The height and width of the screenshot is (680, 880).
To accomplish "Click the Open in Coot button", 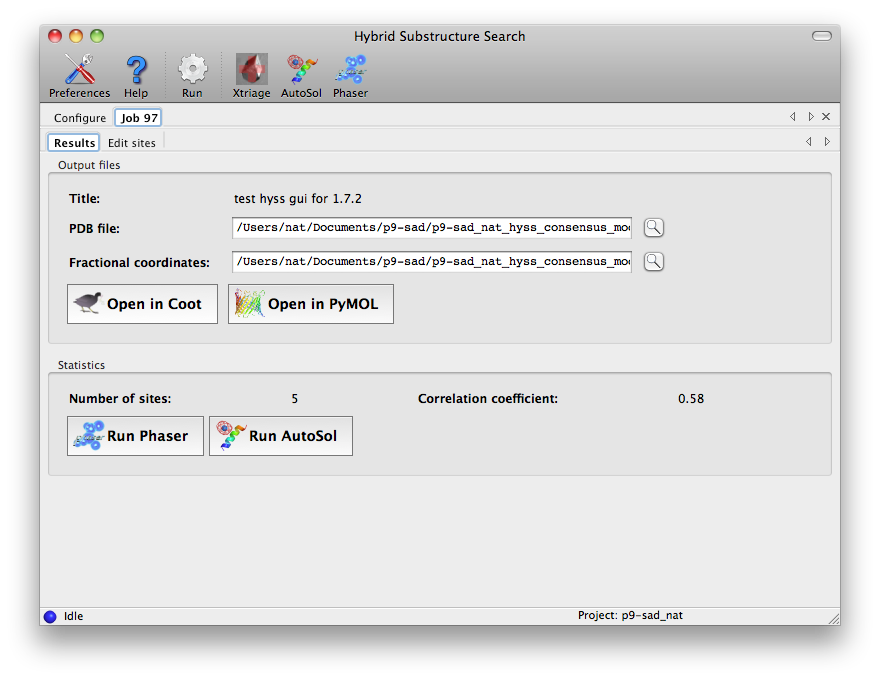I will (x=142, y=304).
